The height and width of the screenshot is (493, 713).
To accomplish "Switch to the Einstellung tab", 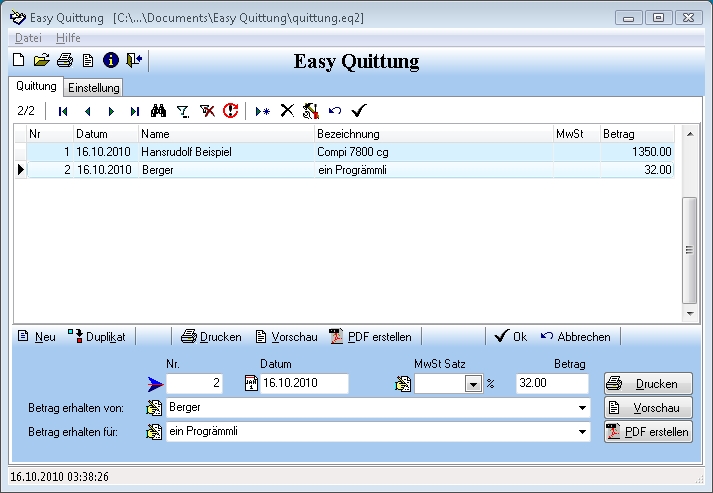I will tap(94, 87).
